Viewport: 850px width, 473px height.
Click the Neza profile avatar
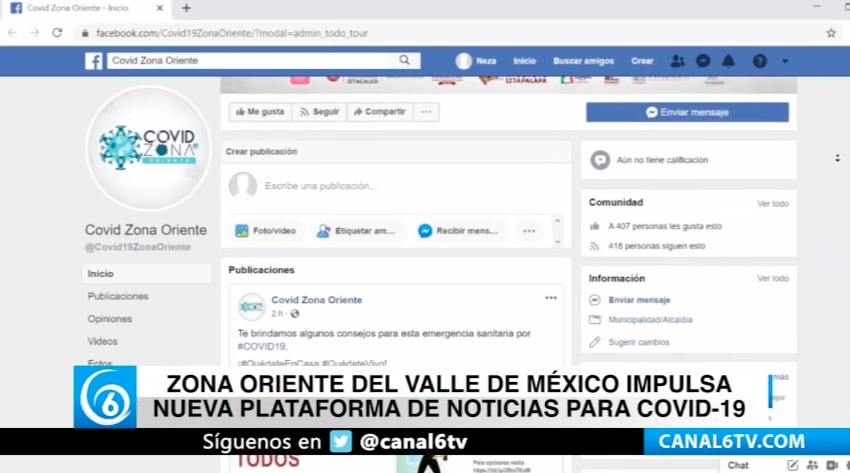pyautogui.click(x=463, y=61)
